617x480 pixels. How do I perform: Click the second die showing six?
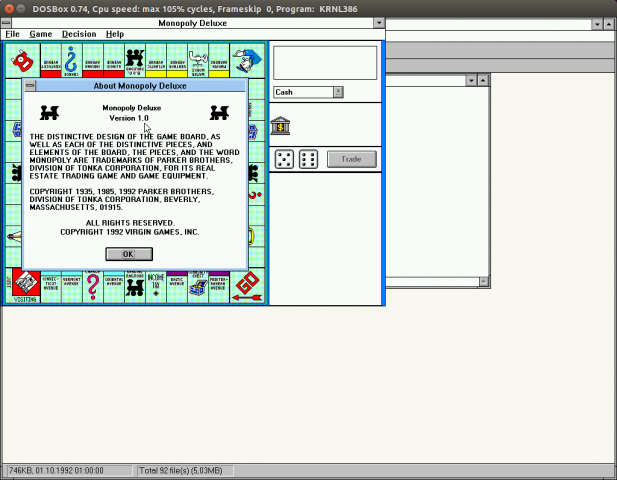click(308, 159)
